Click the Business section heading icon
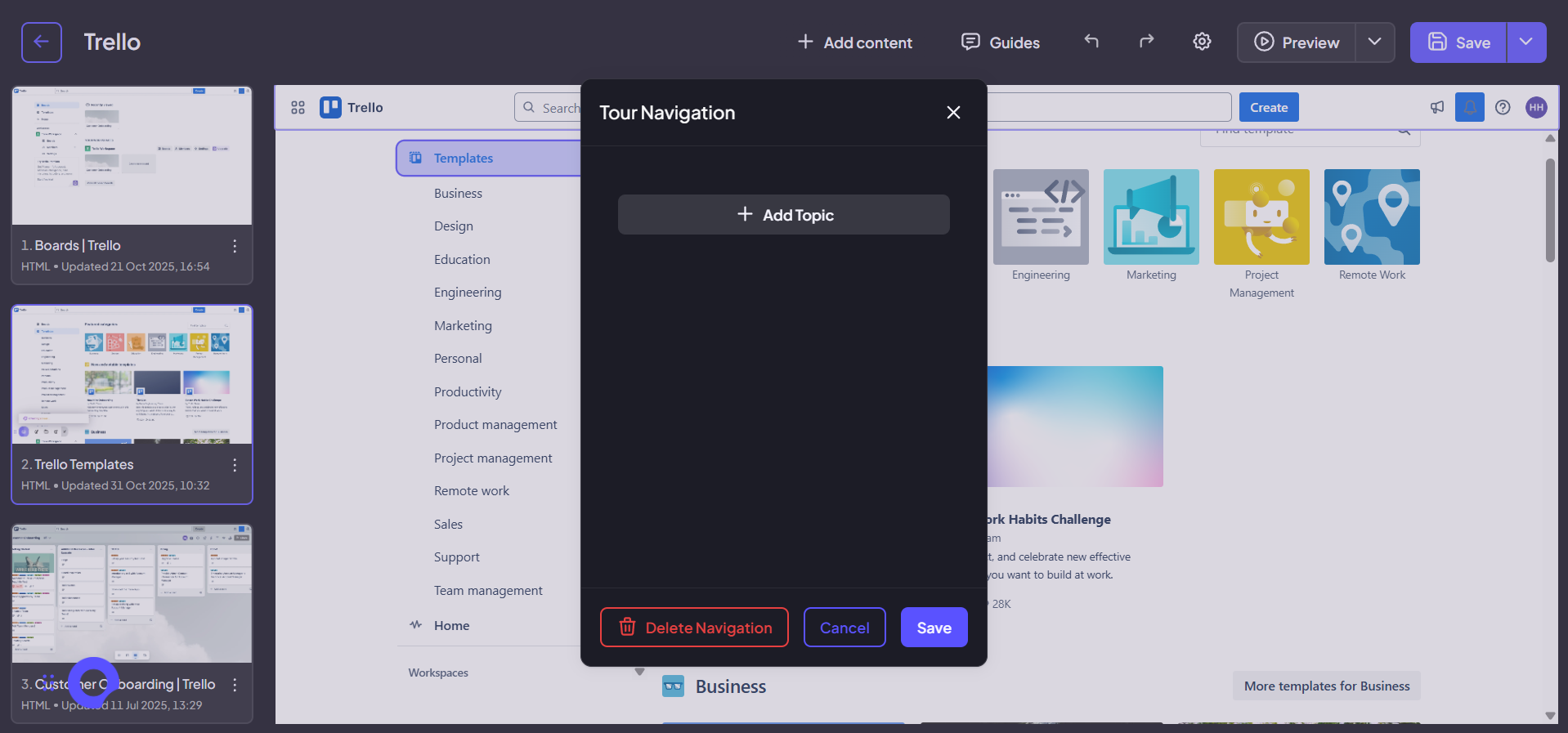Viewport: 1568px width, 733px height. [x=673, y=686]
